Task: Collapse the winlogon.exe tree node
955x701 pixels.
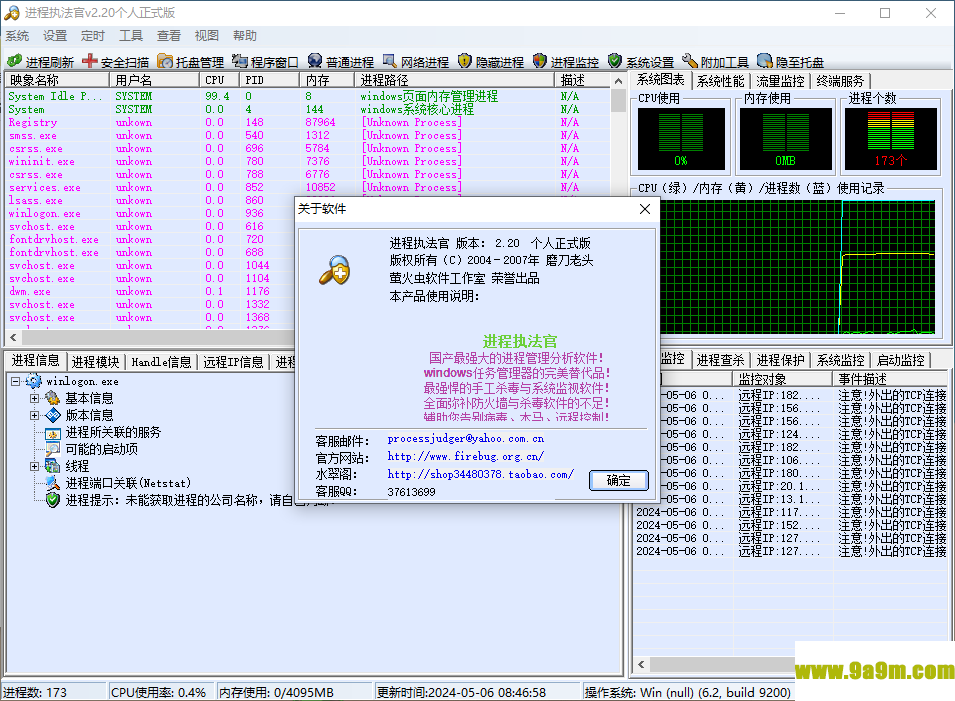Action: pos(15,381)
